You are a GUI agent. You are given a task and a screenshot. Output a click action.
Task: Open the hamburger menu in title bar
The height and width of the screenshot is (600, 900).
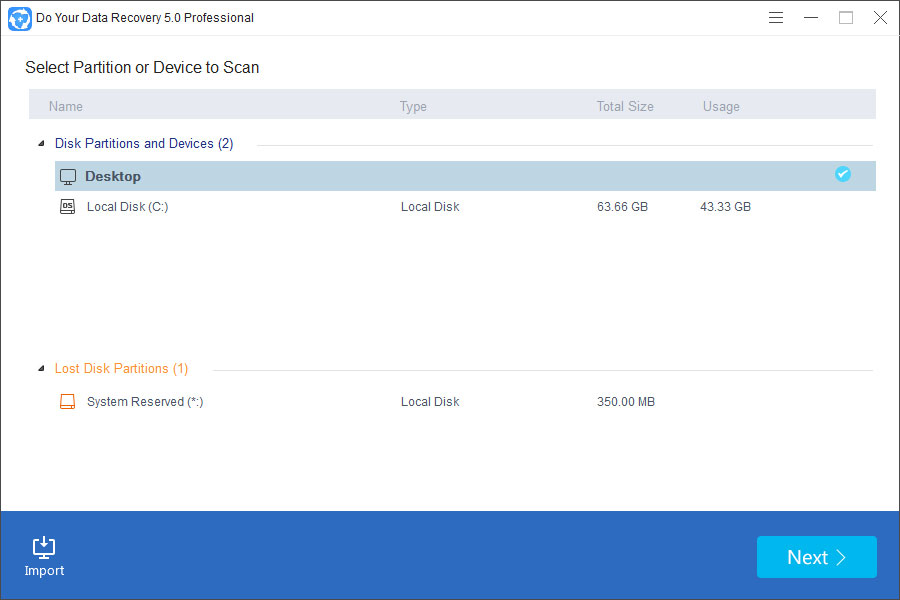pos(775,18)
